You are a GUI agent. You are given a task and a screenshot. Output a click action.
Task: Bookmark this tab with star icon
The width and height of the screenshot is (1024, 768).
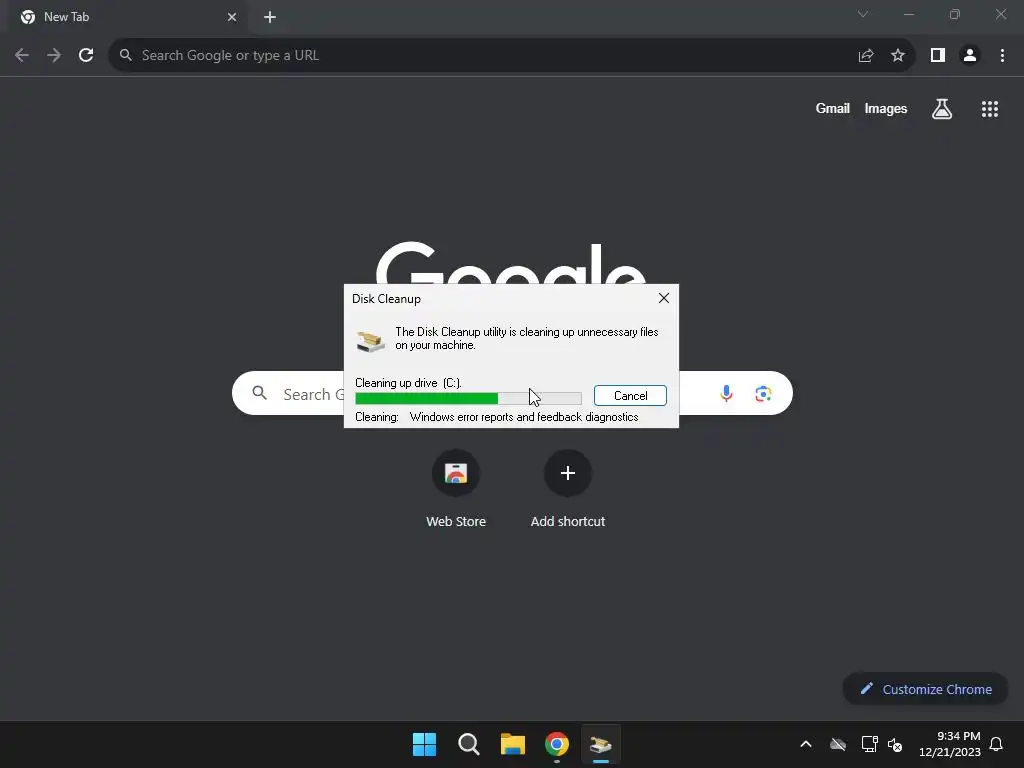point(898,56)
